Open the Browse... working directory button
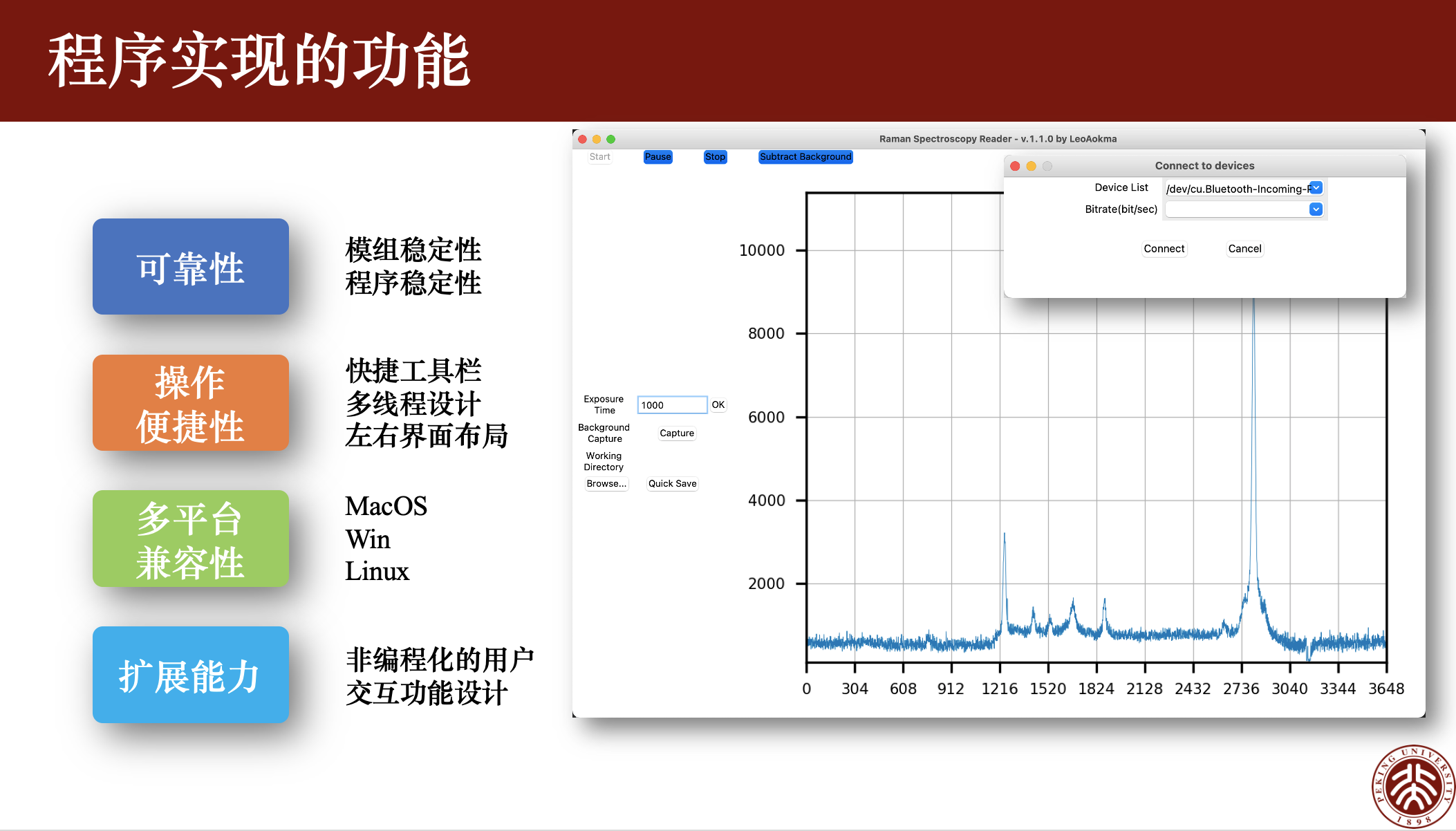The image size is (1456, 831). 606,484
